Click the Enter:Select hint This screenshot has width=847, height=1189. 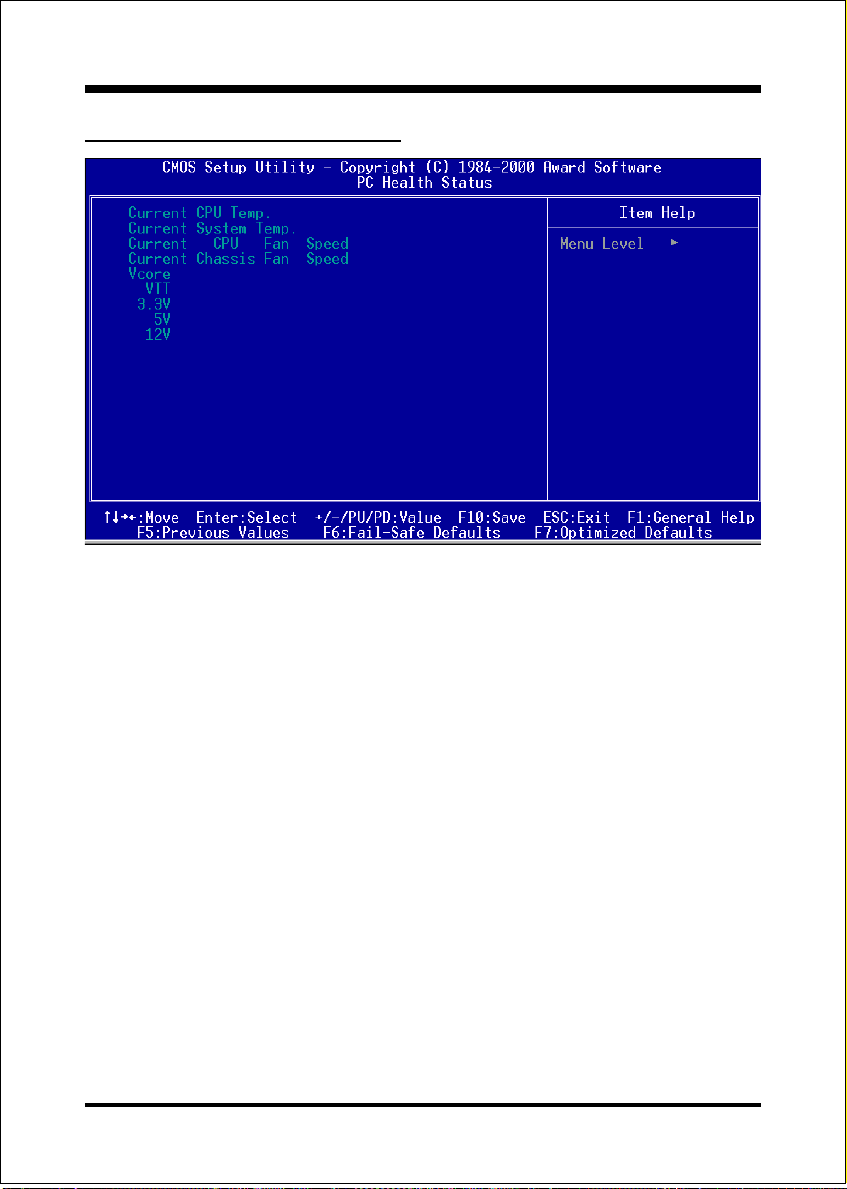[246, 518]
